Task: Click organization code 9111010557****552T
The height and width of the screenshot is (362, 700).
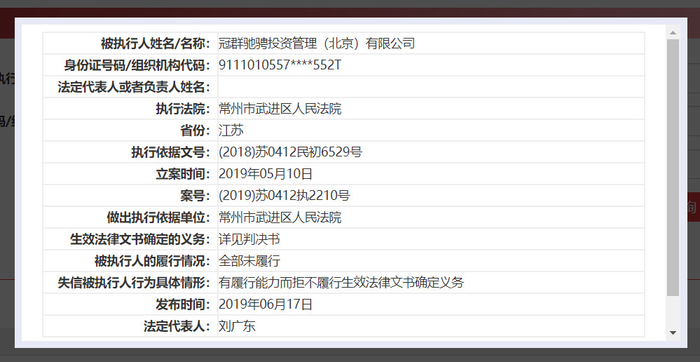Action: point(280,65)
